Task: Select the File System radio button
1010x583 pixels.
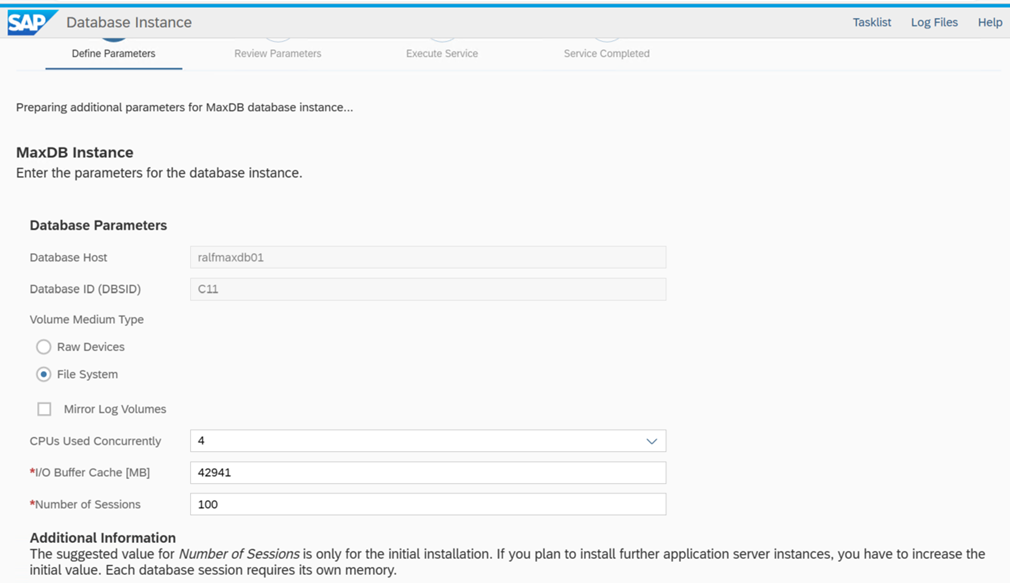Action: tap(43, 374)
